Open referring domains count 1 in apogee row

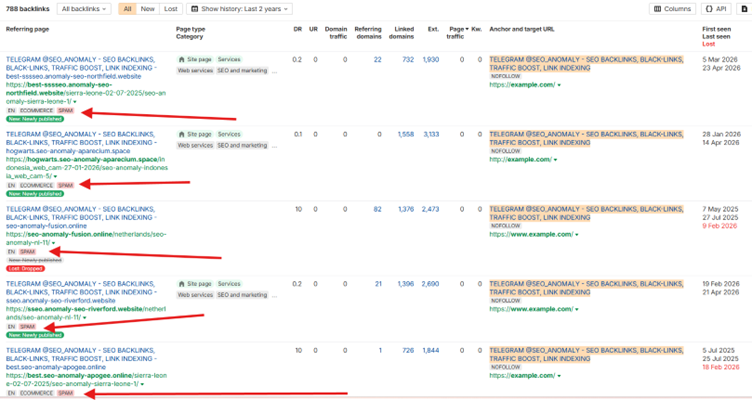click(x=380, y=351)
